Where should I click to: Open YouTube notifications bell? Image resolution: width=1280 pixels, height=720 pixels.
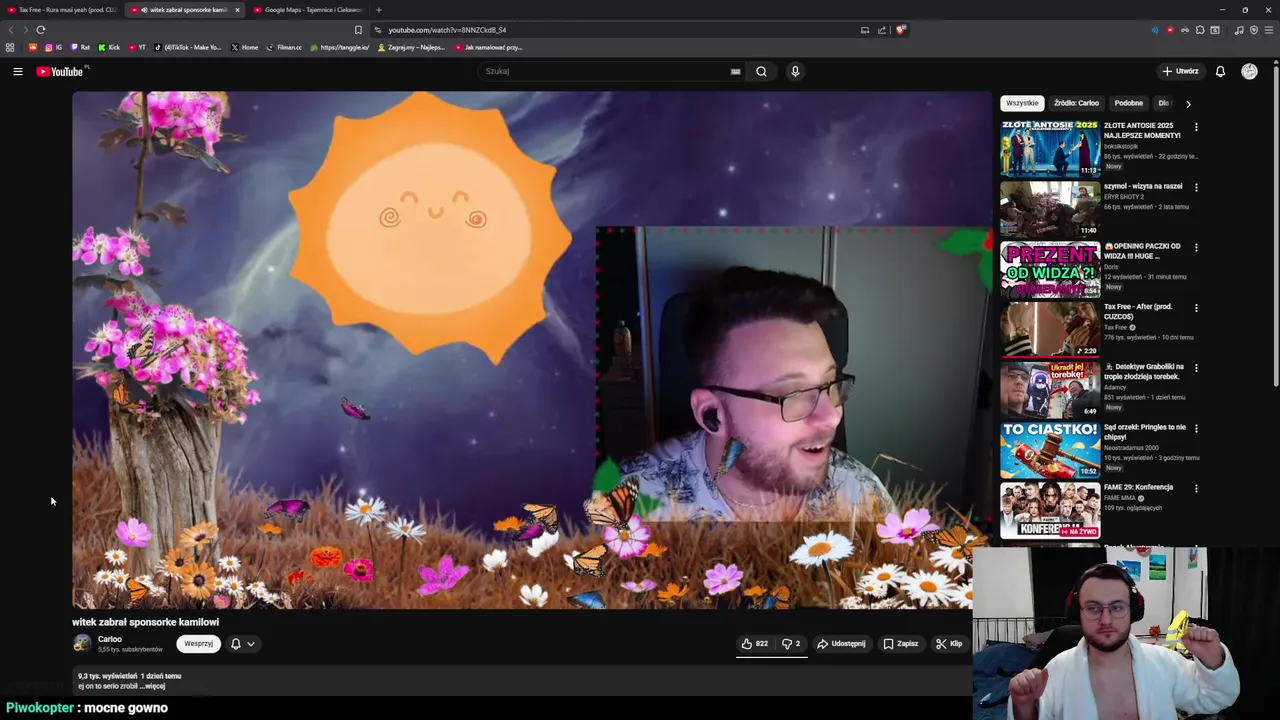pos(1220,71)
